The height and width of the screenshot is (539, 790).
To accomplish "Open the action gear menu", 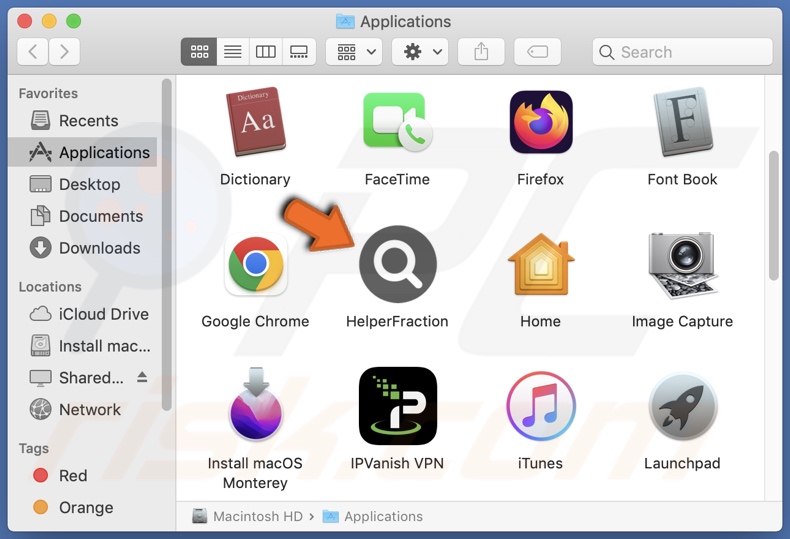I will coord(421,51).
